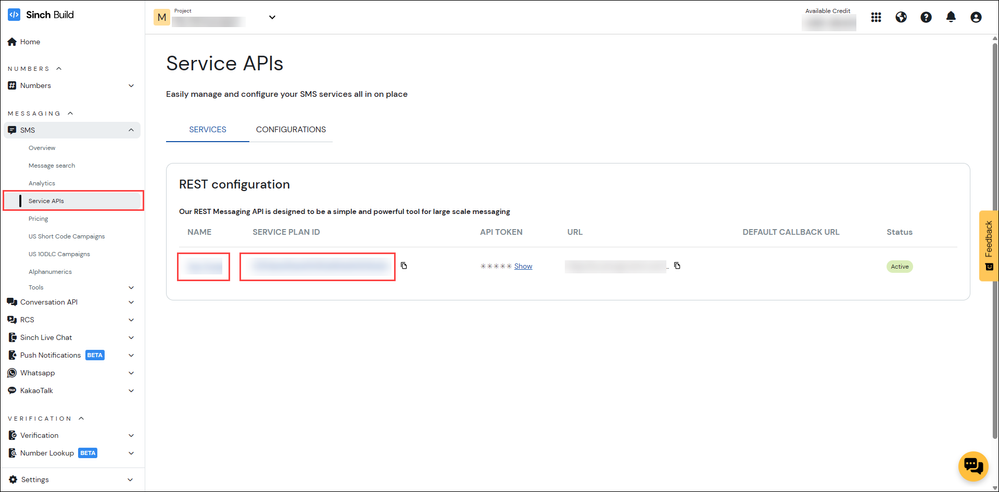
Task: Click the Sinch Build logo
Action: 42,15
